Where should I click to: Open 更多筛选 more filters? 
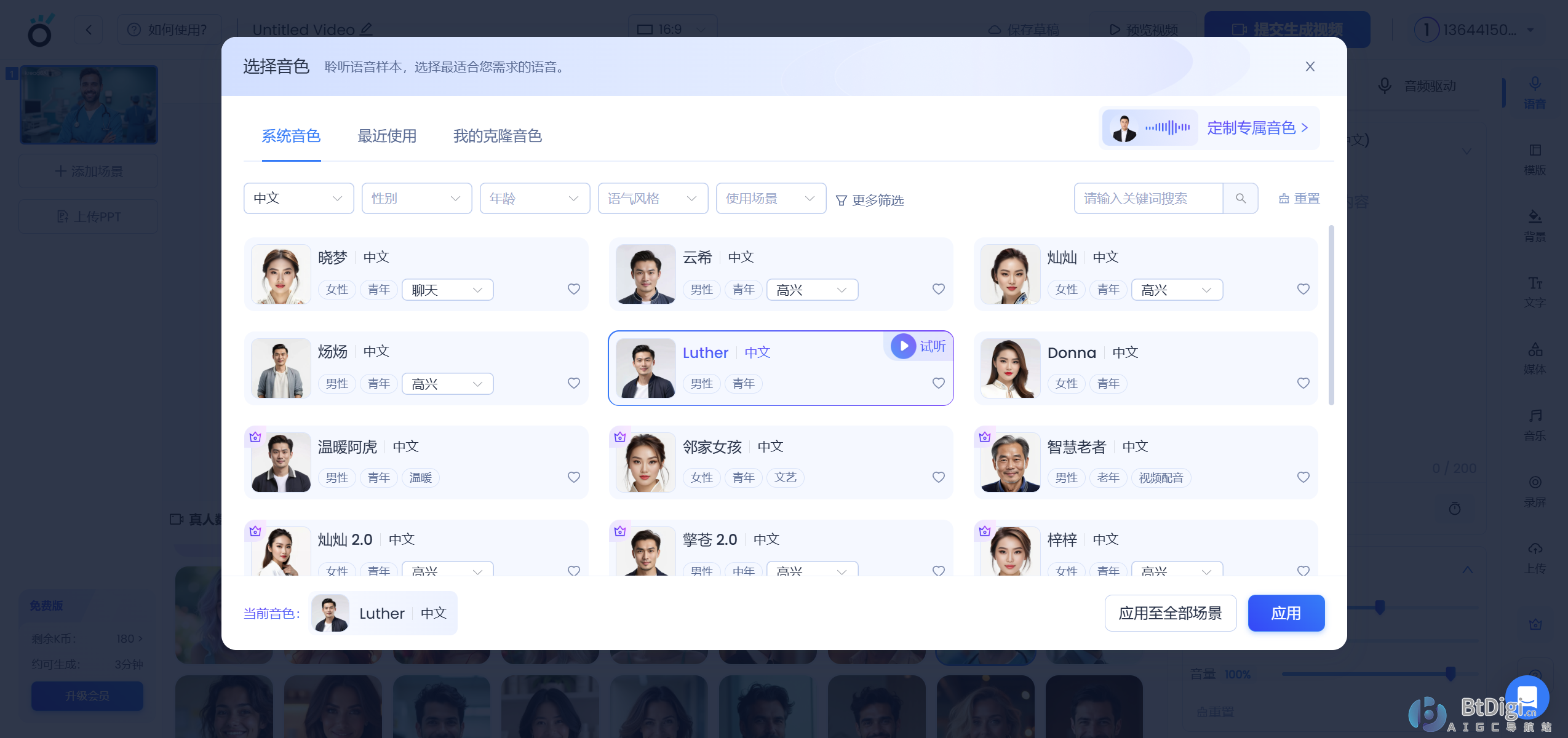(x=869, y=200)
